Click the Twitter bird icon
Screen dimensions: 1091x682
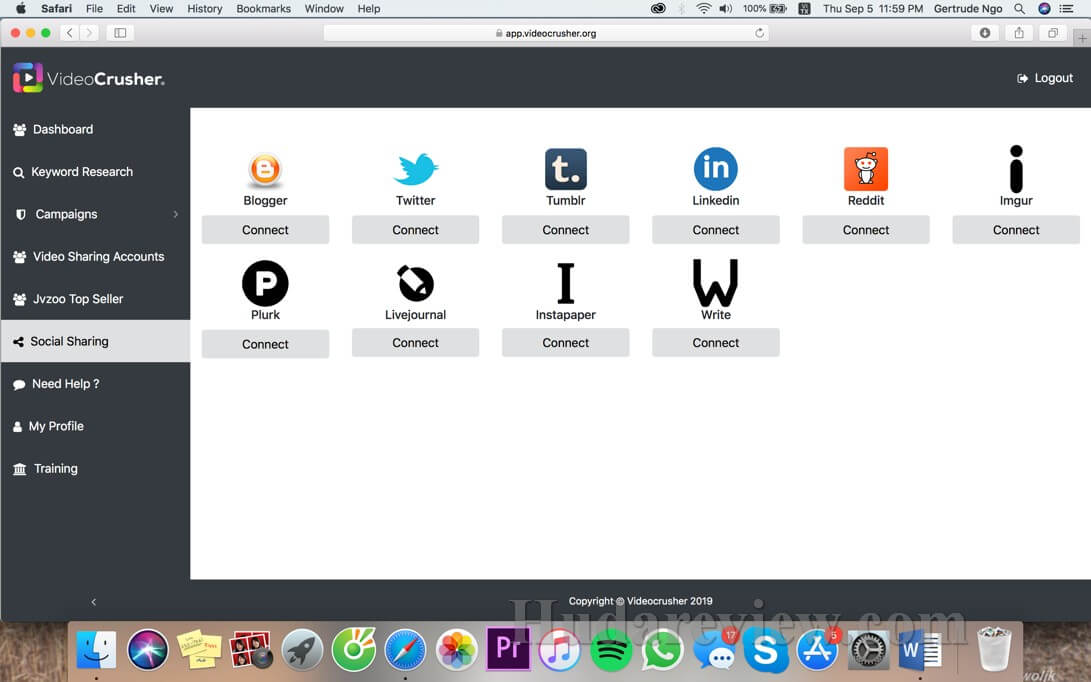coord(415,169)
